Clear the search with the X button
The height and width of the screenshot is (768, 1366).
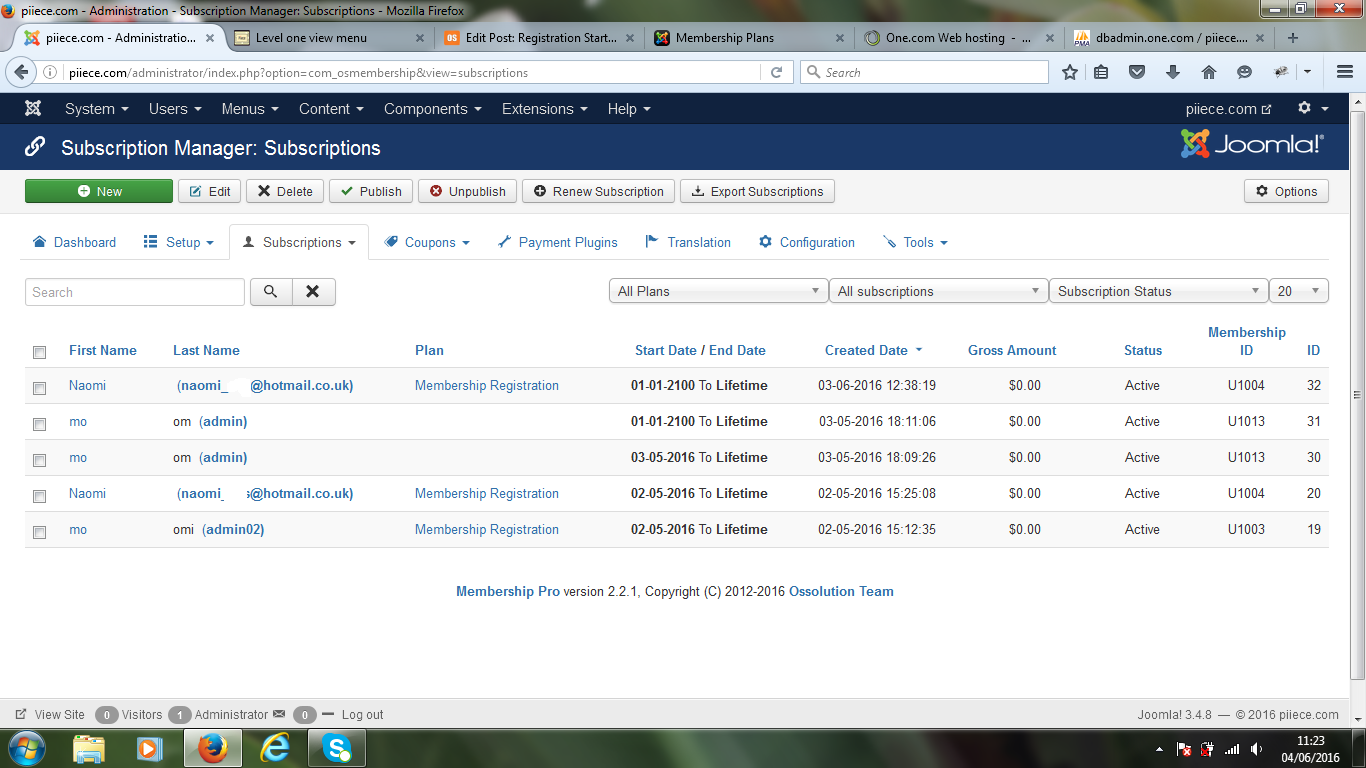point(313,292)
